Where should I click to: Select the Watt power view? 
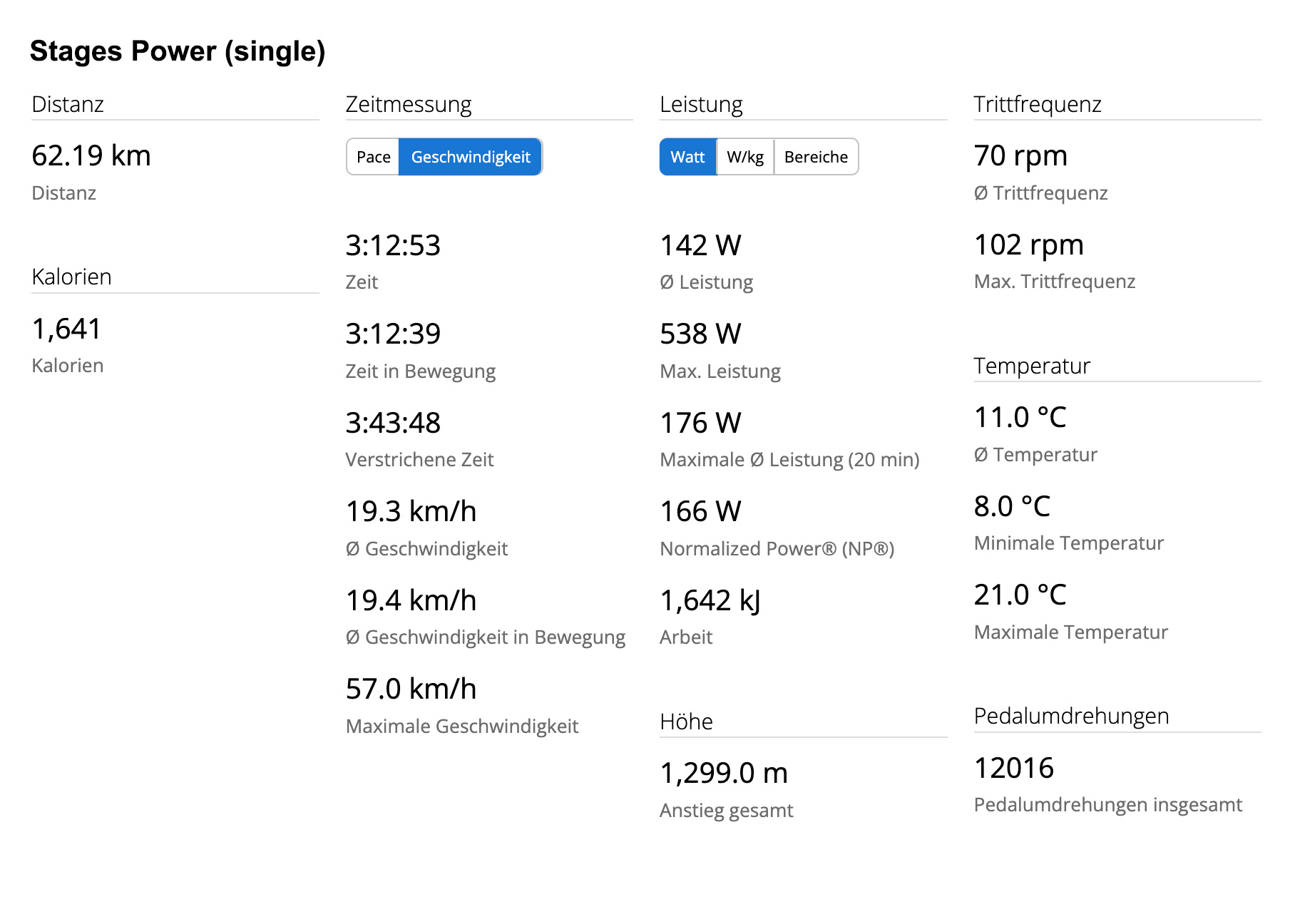click(x=688, y=157)
